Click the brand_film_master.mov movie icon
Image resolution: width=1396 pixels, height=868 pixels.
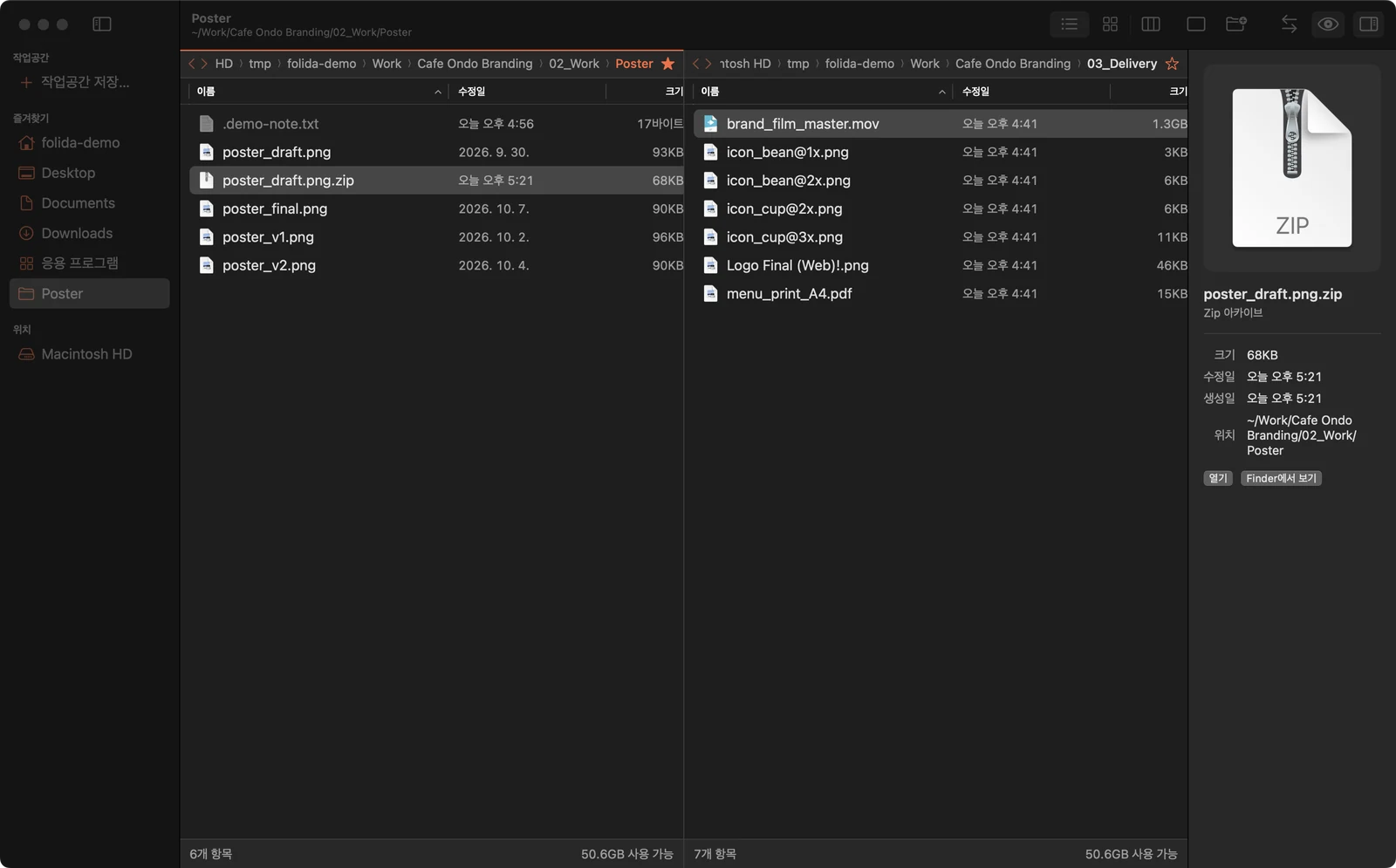click(710, 124)
